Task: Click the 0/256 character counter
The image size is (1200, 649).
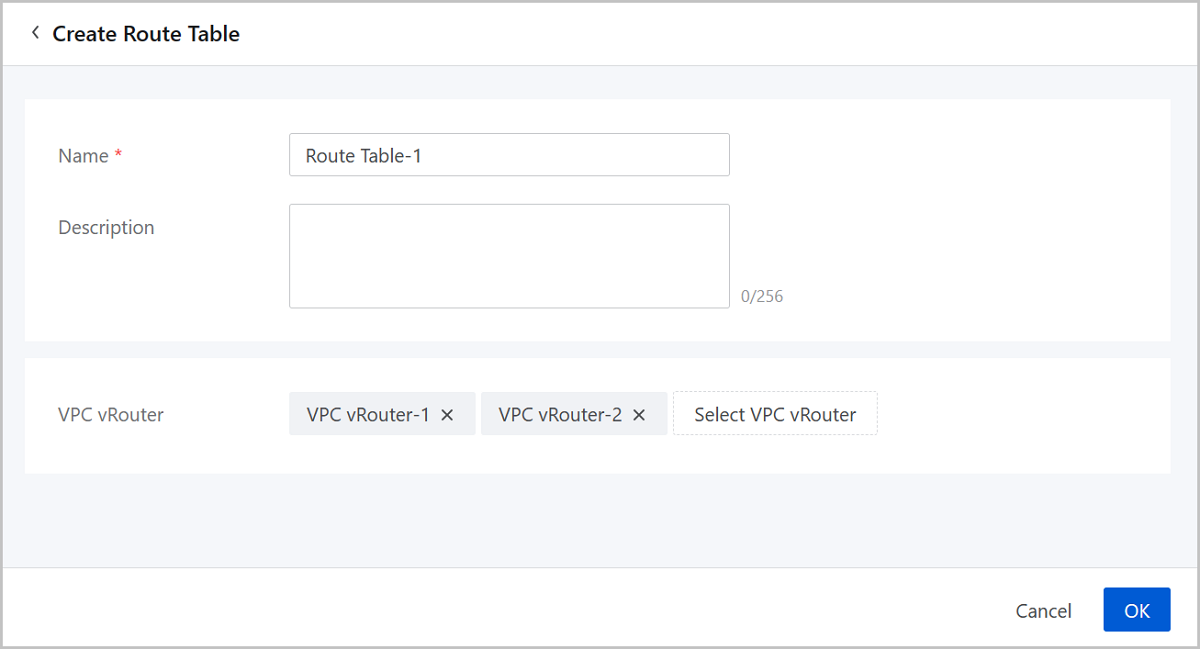Action: (x=762, y=297)
